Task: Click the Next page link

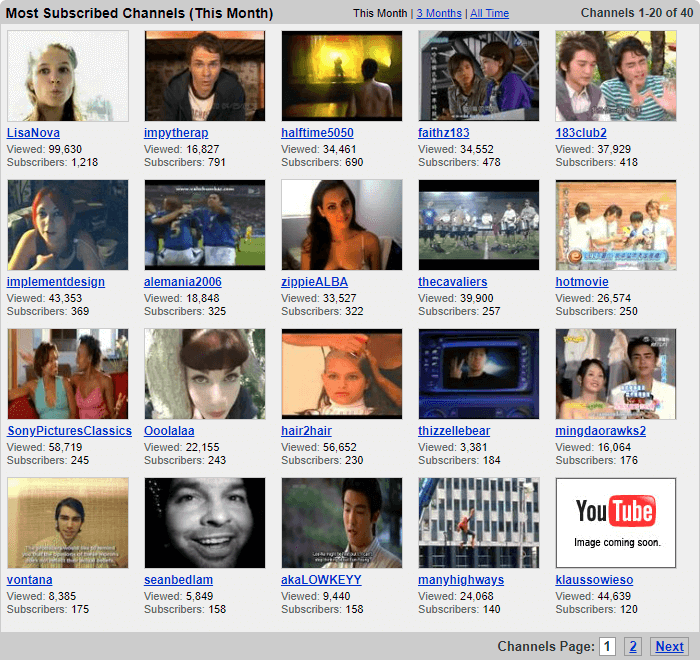Action: pos(669,646)
